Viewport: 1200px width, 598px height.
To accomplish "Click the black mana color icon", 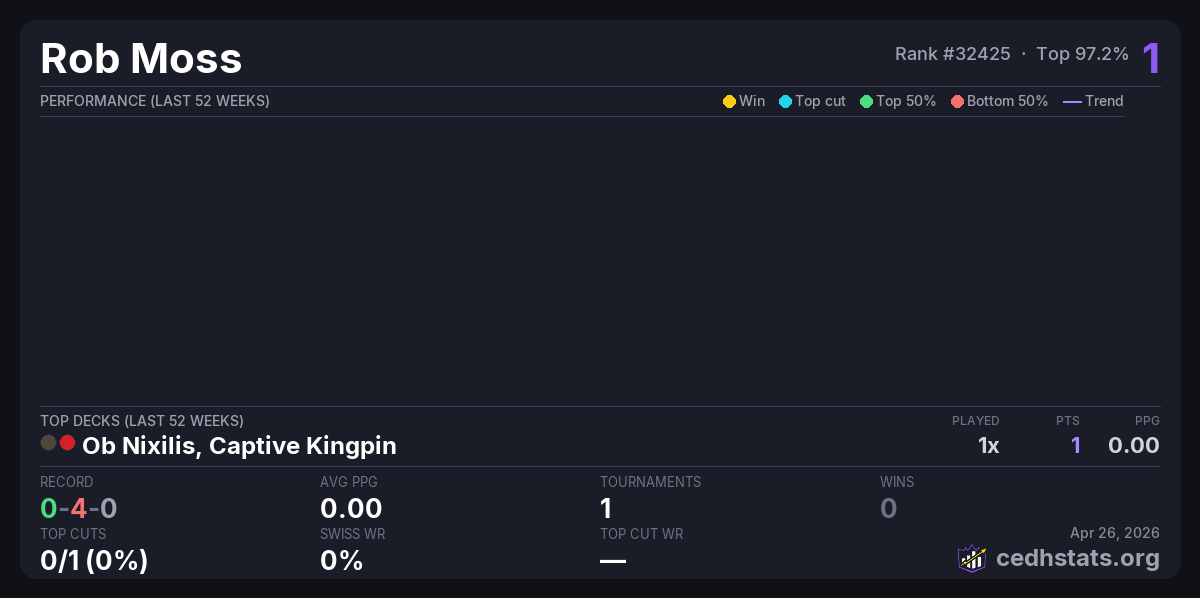I will 48,442.
